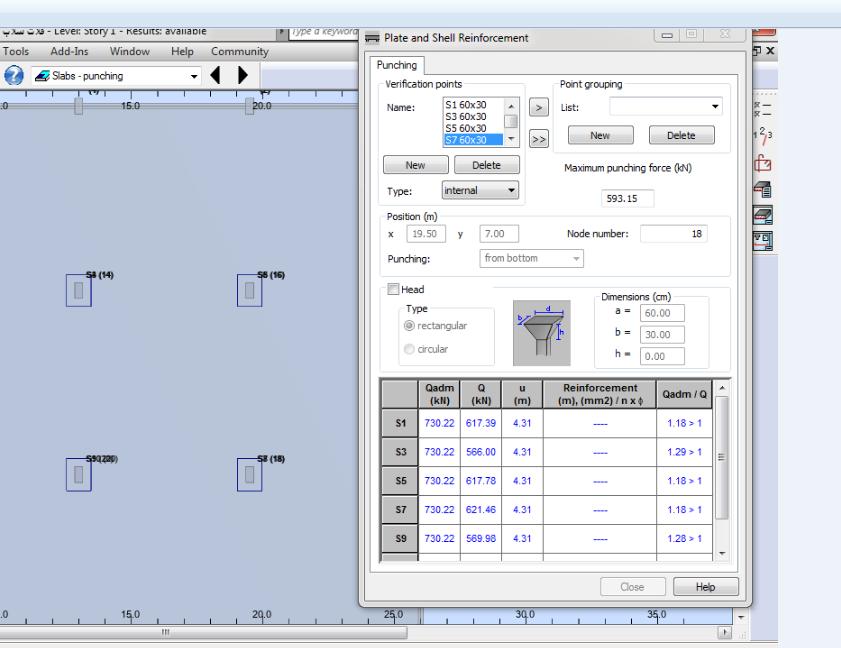Click row header S9 in results table
Screen dimensions: 841x648
coord(400,539)
